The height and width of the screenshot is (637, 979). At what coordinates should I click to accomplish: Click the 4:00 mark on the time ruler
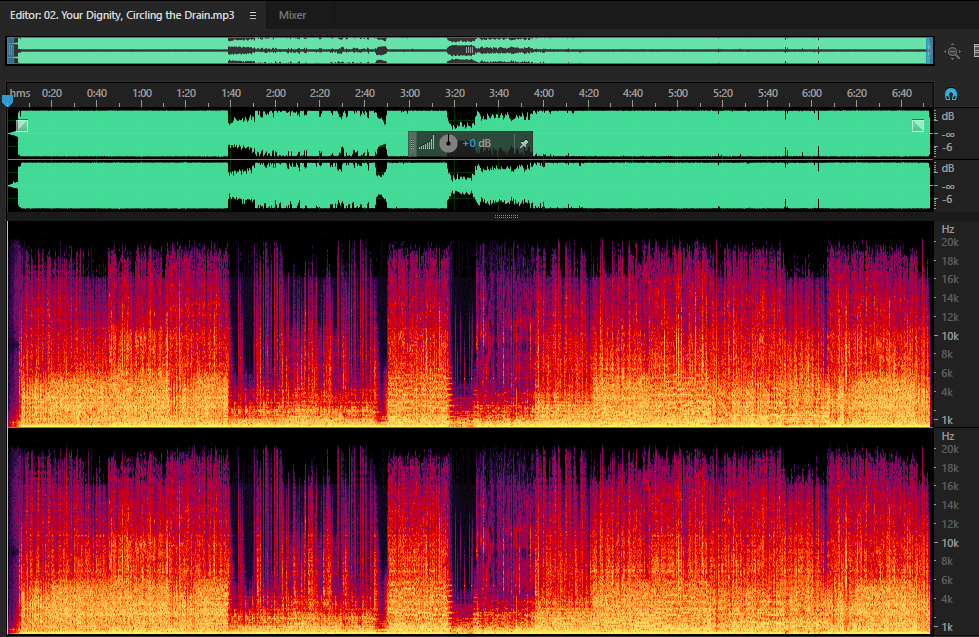544,93
